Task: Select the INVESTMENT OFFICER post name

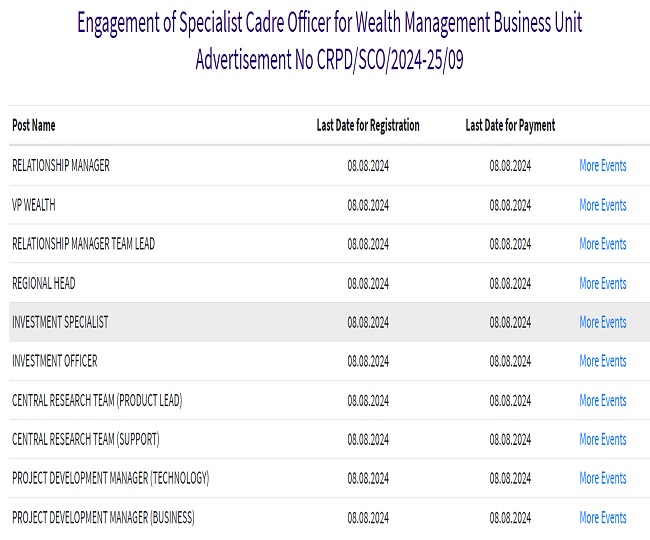Action: [x=54, y=361]
